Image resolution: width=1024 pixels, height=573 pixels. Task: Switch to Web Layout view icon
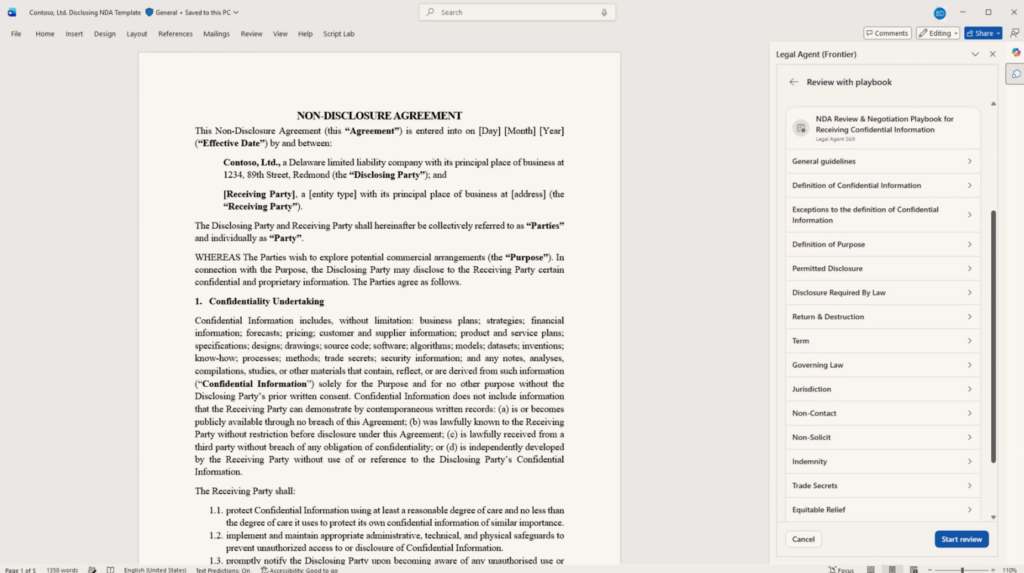pos(914,570)
